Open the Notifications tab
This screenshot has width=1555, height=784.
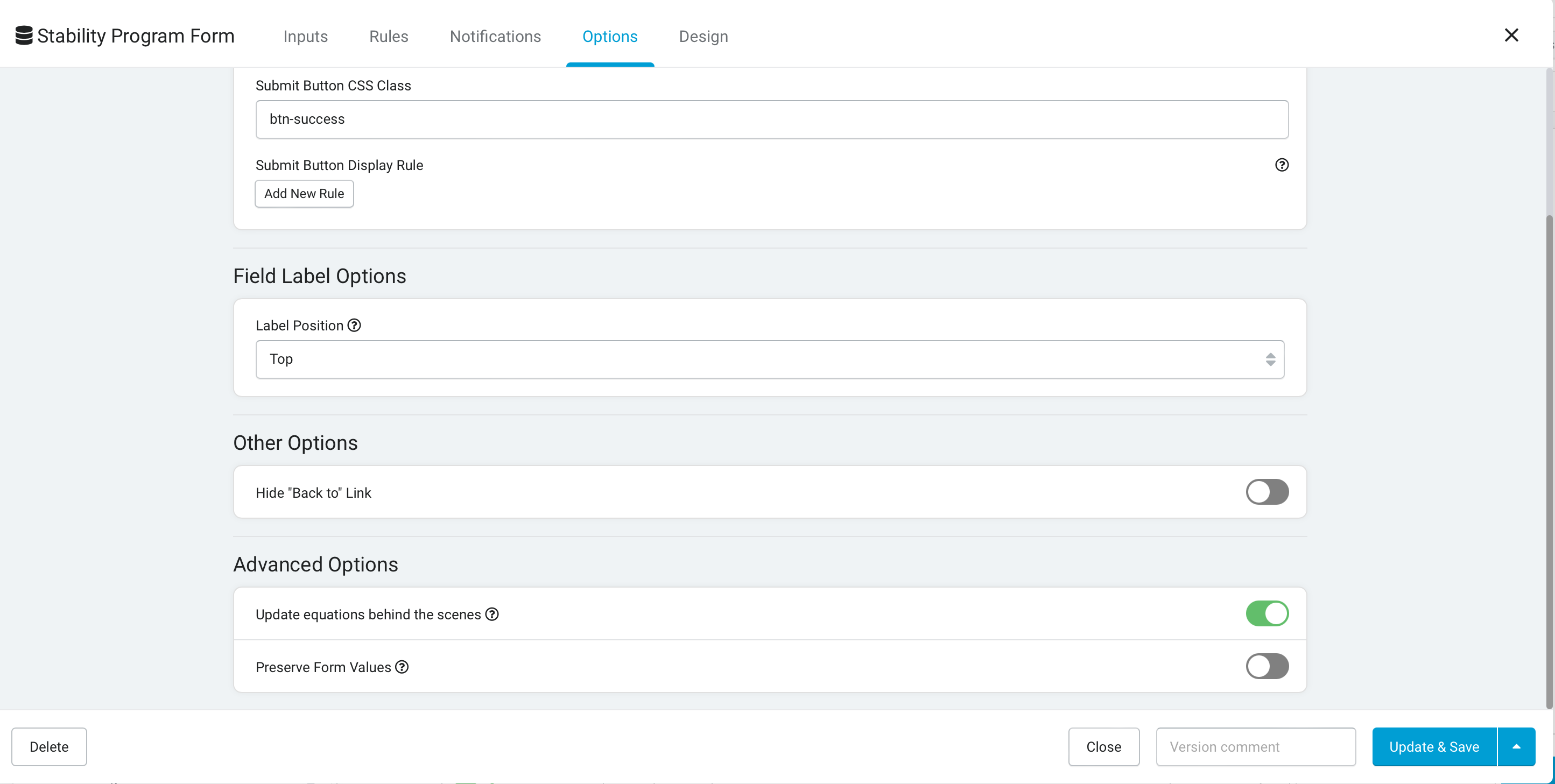(495, 36)
